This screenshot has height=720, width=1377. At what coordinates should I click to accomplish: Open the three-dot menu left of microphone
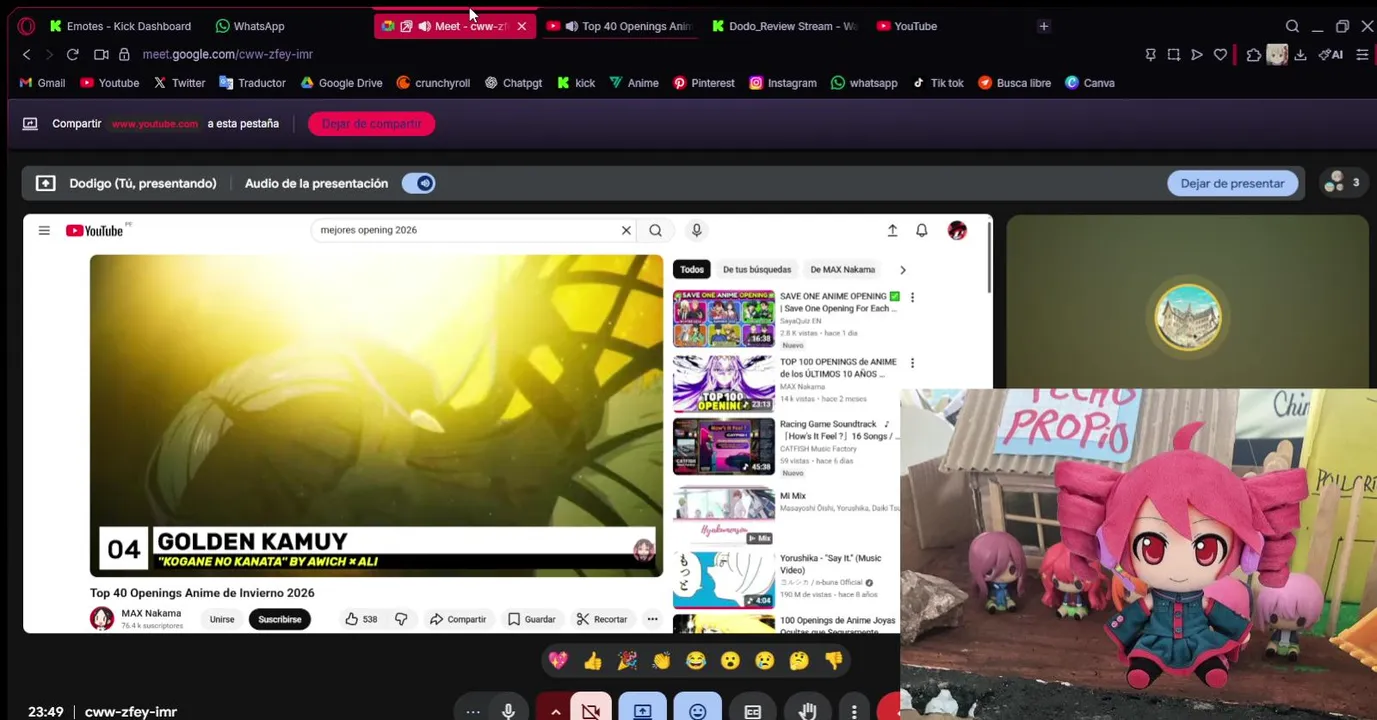point(473,711)
